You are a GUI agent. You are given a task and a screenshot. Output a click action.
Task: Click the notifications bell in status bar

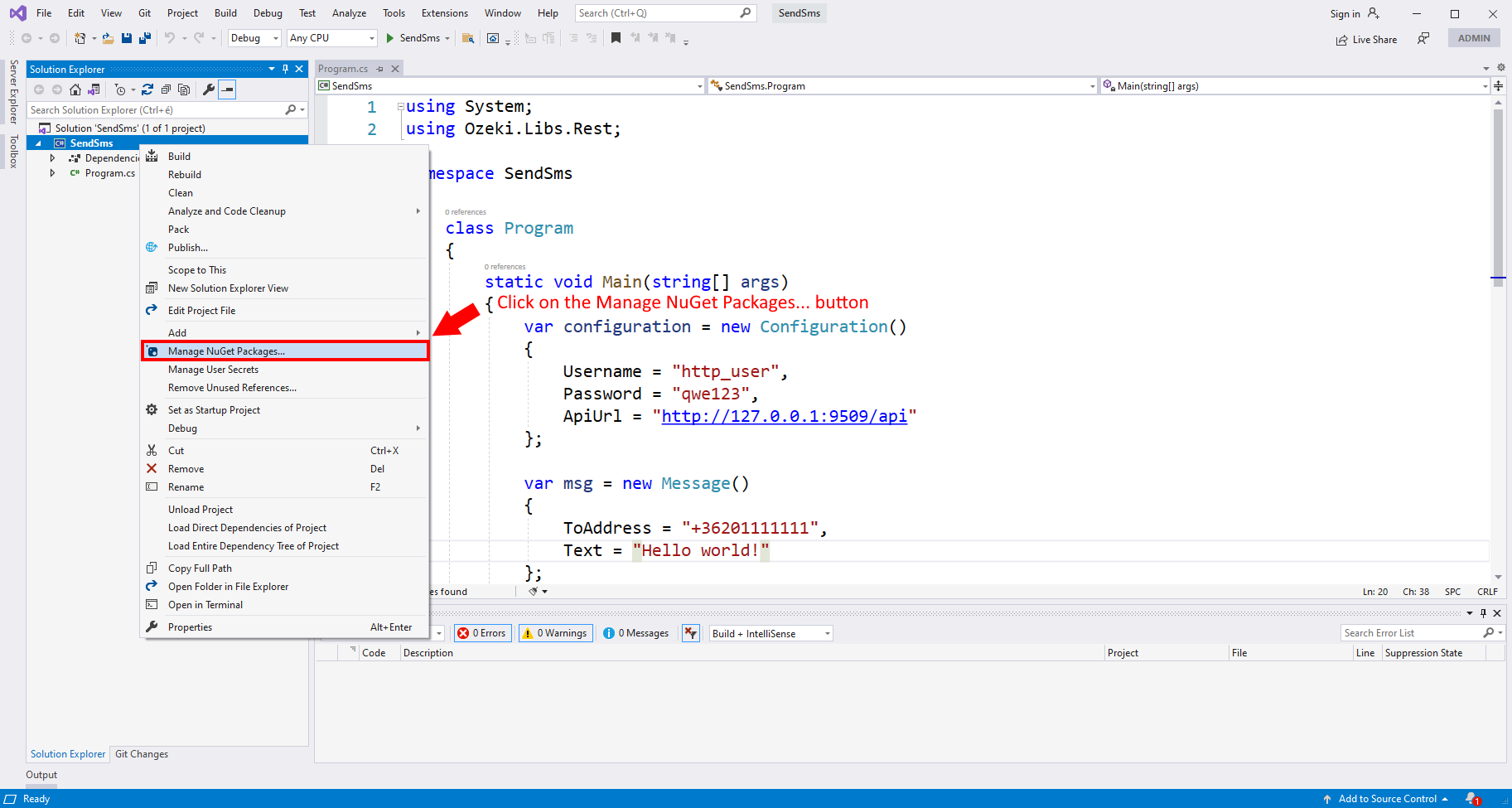pos(1472,799)
